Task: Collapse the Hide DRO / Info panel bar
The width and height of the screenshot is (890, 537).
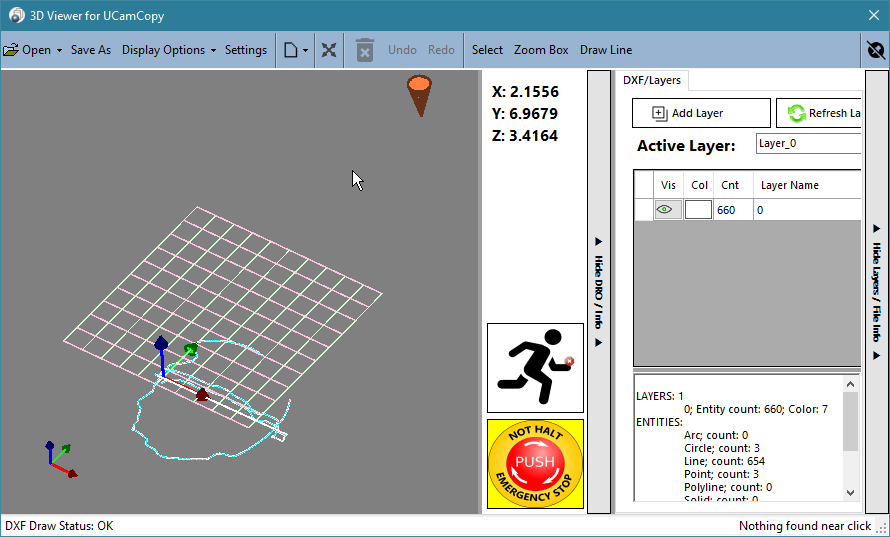Action: coord(598,292)
